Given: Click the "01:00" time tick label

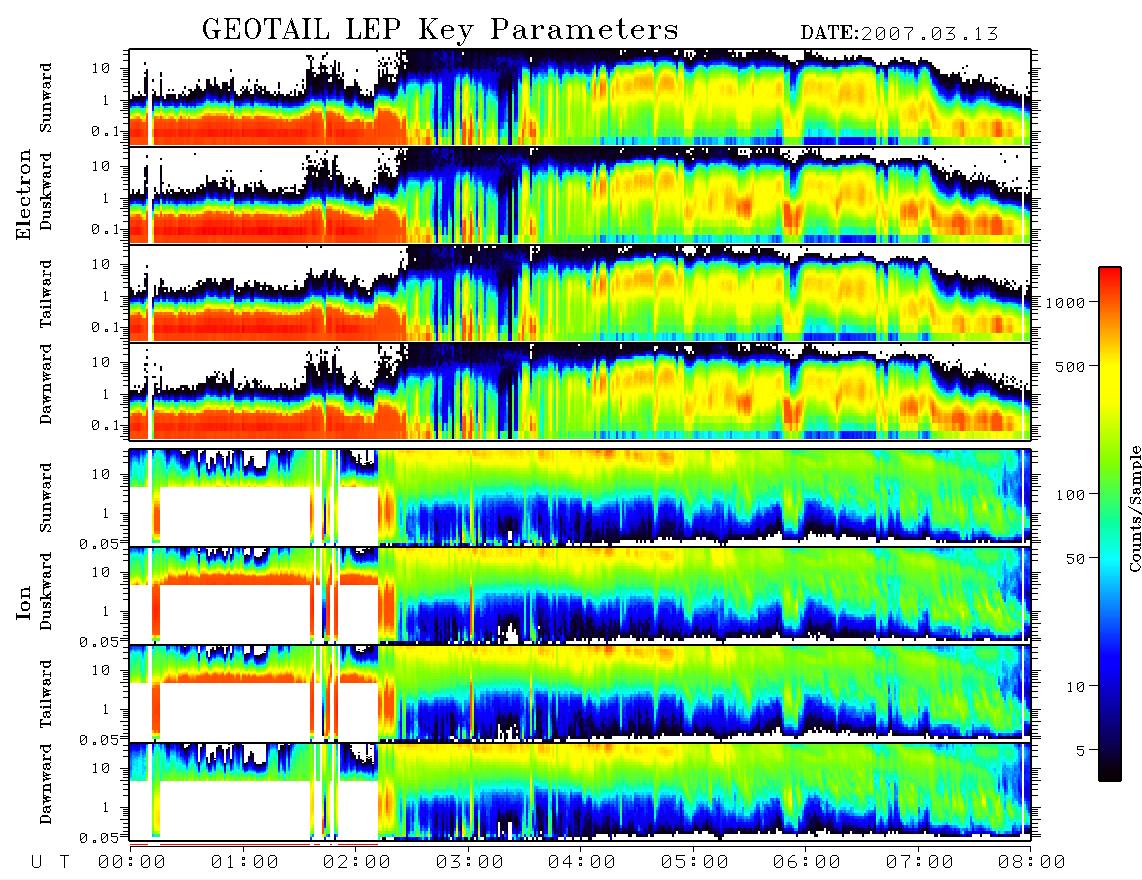Looking at the screenshot, I should tap(245, 863).
